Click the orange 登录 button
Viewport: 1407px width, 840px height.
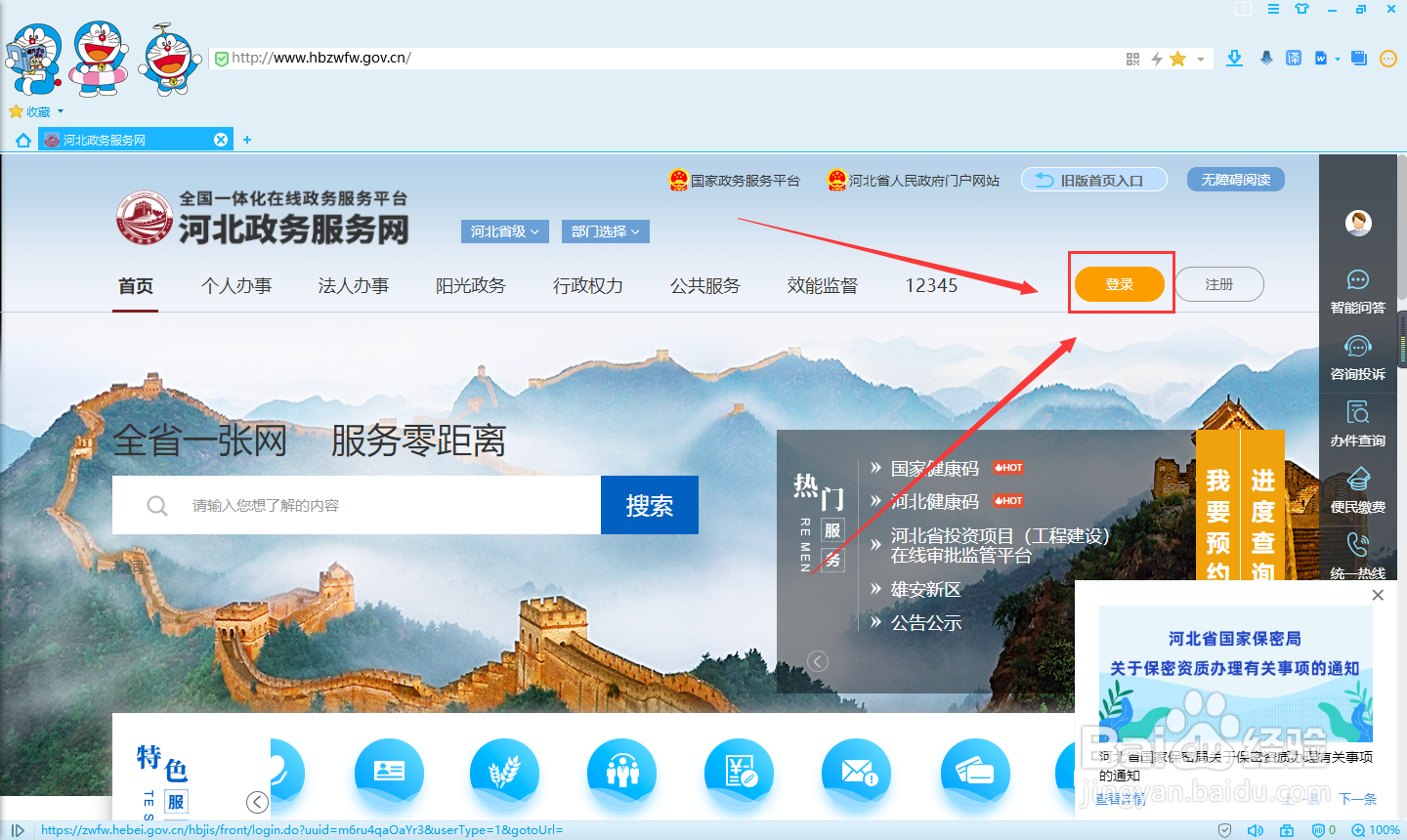[1120, 283]
